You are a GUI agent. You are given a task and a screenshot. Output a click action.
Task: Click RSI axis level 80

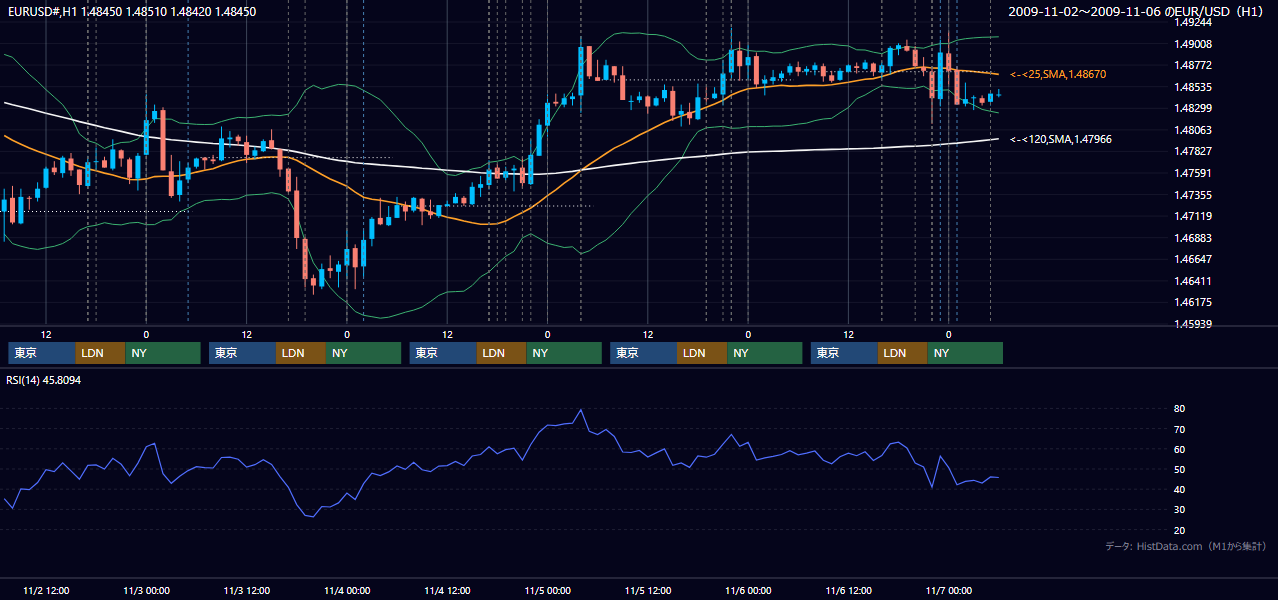1179,409
